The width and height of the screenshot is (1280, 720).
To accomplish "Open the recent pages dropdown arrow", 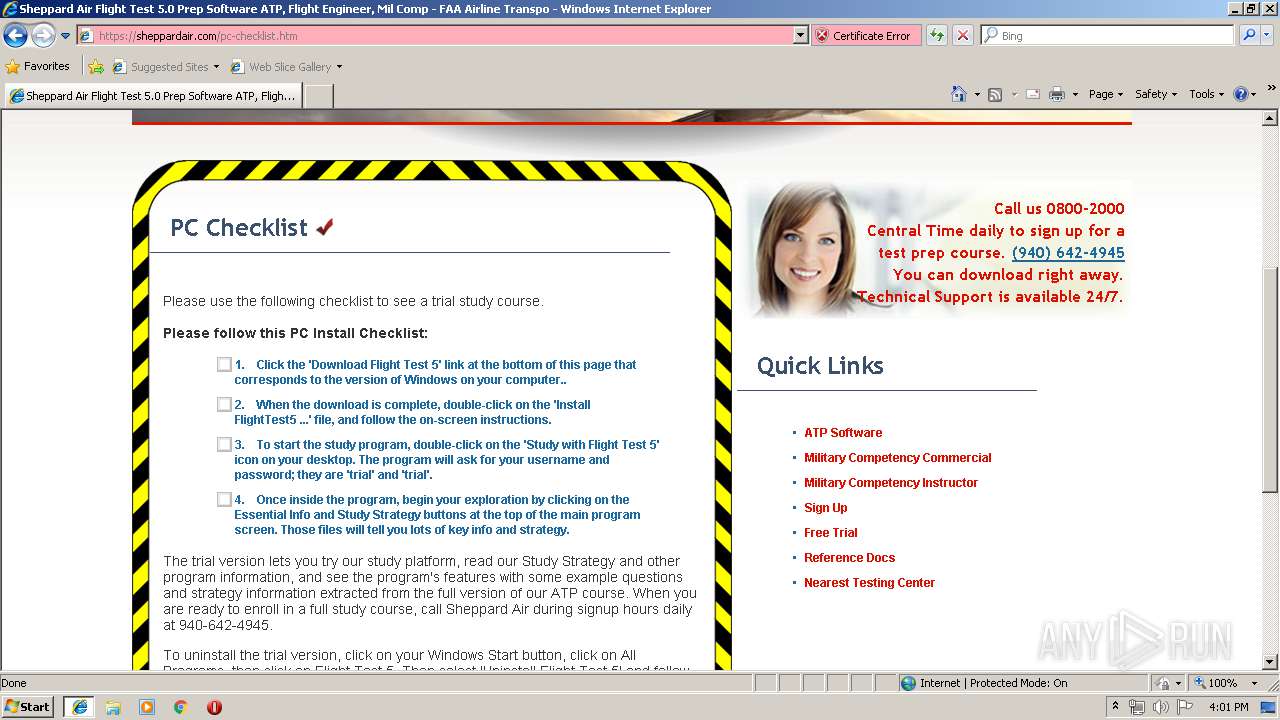I will coord(65,36).
